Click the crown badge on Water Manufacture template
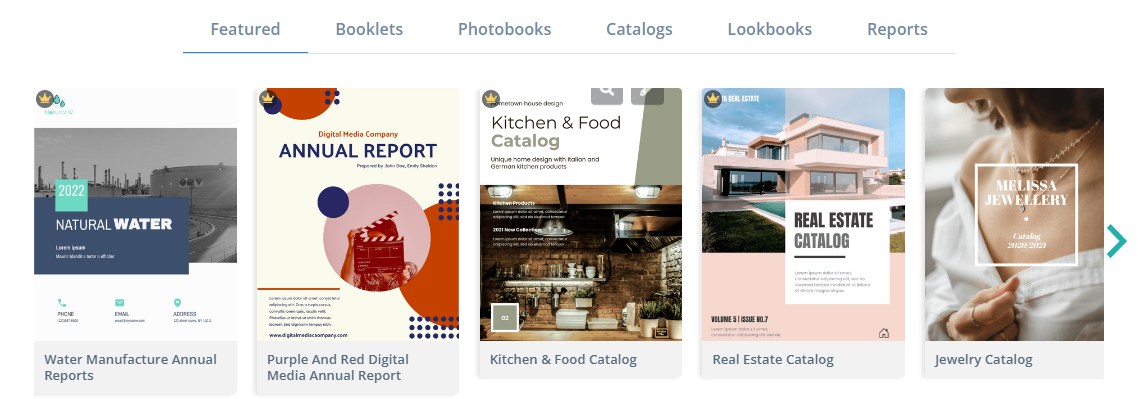 [x=46, y=98]
